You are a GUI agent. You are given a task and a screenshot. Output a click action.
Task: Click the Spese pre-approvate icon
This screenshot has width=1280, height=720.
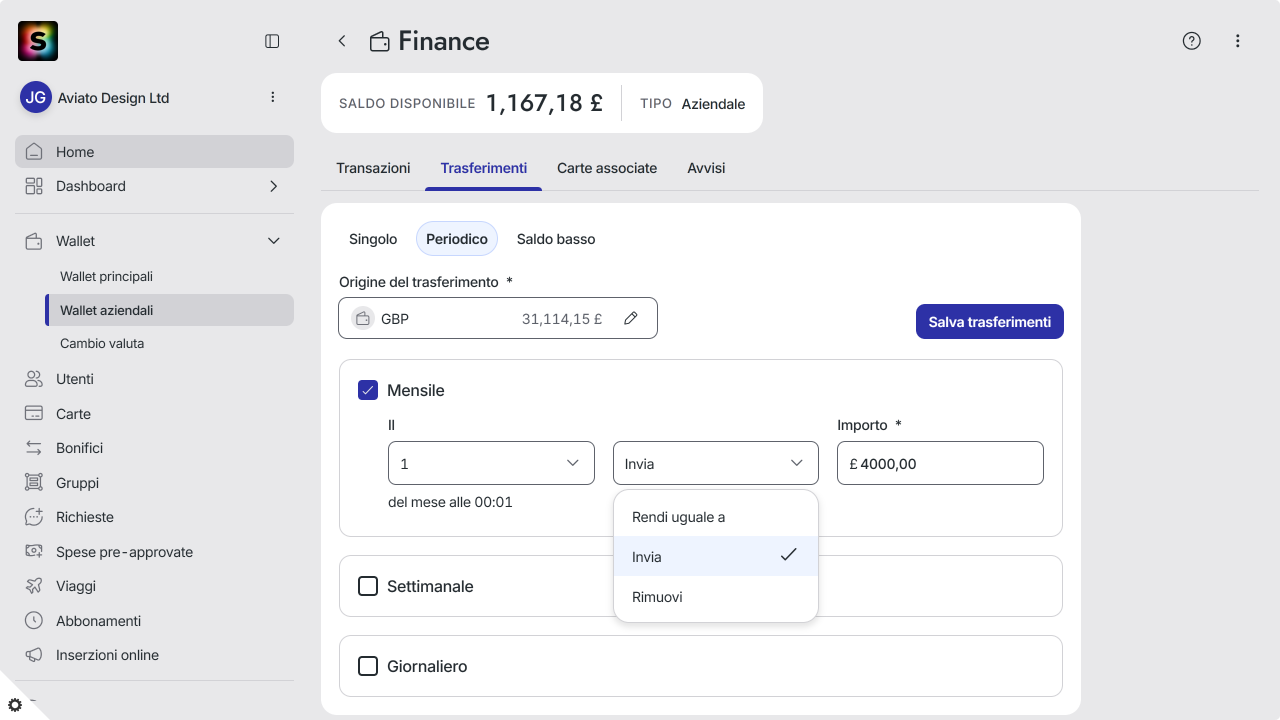34,552
